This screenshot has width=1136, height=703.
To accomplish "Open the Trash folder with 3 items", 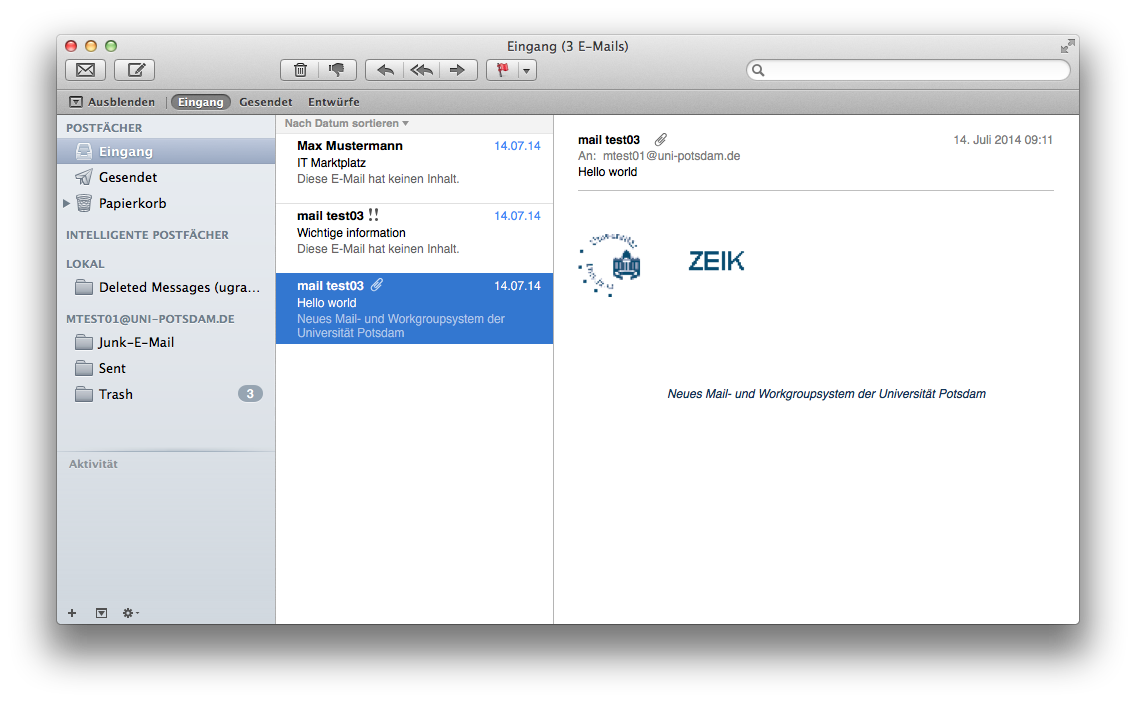I will 116,394.
